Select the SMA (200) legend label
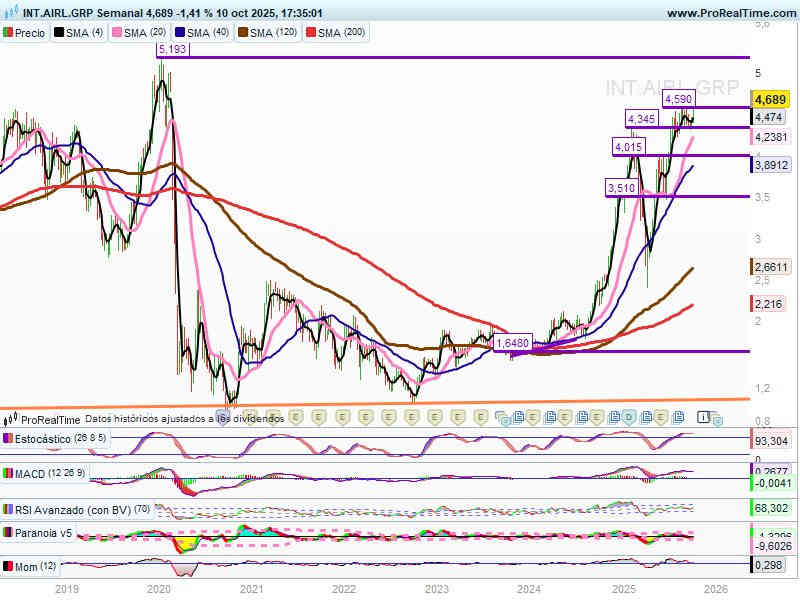The width and height of the screenshot is (800, 600). point(341,33)
